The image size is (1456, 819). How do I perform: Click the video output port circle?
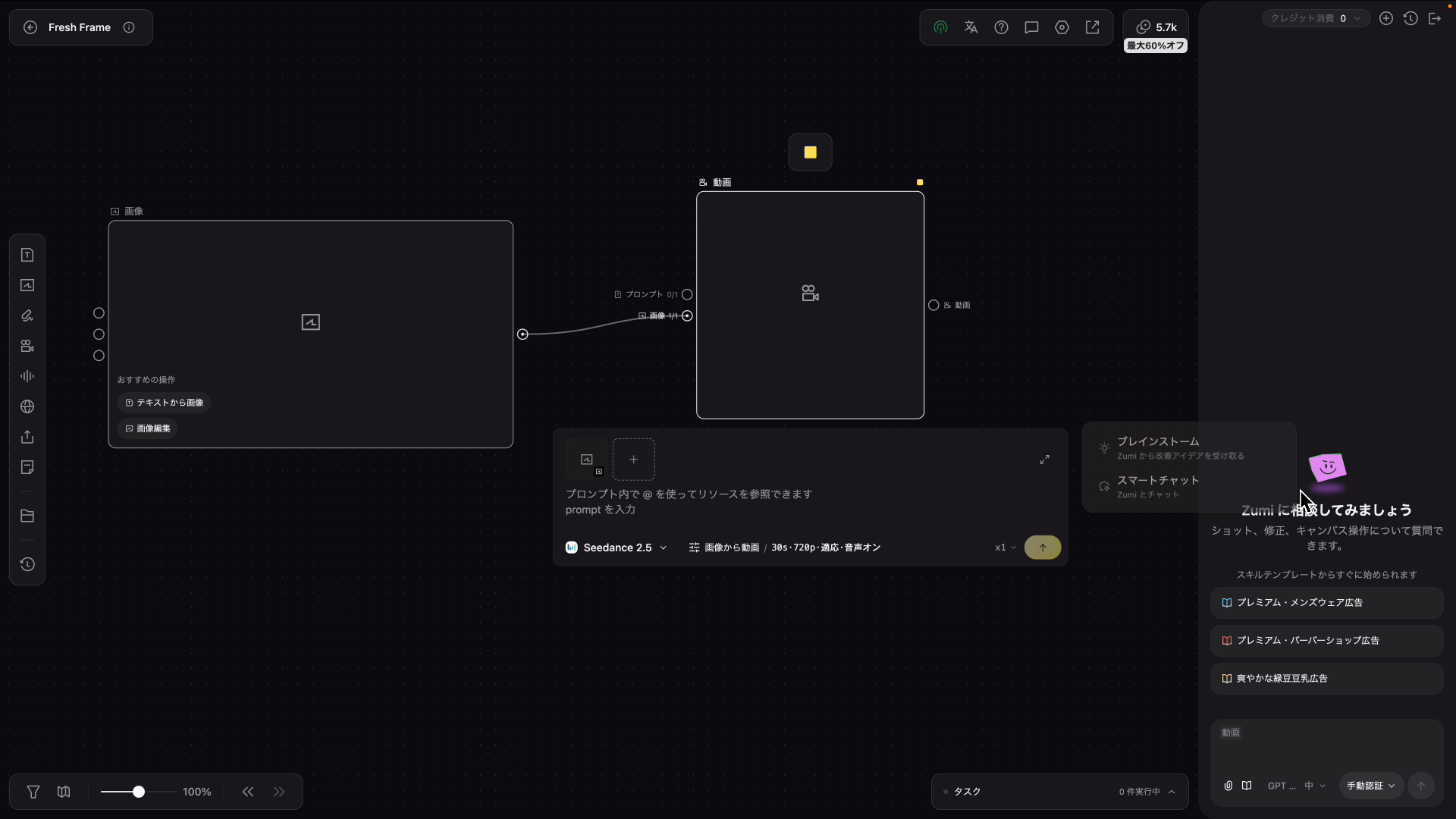point(934,305)
